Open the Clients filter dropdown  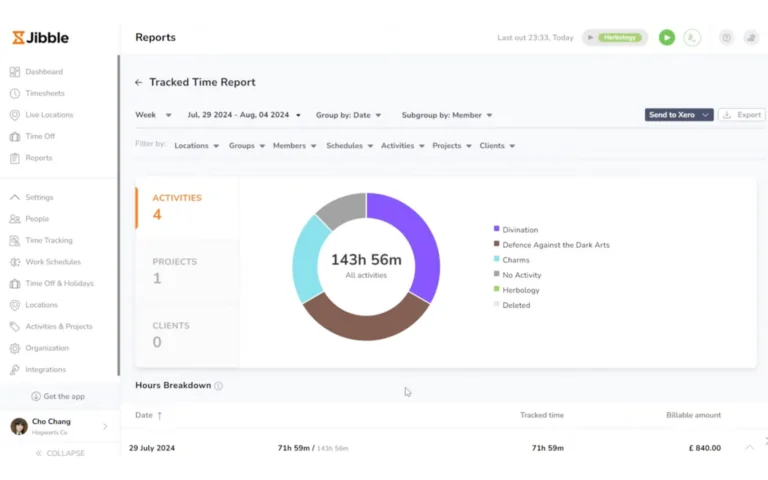pos(497,145)
